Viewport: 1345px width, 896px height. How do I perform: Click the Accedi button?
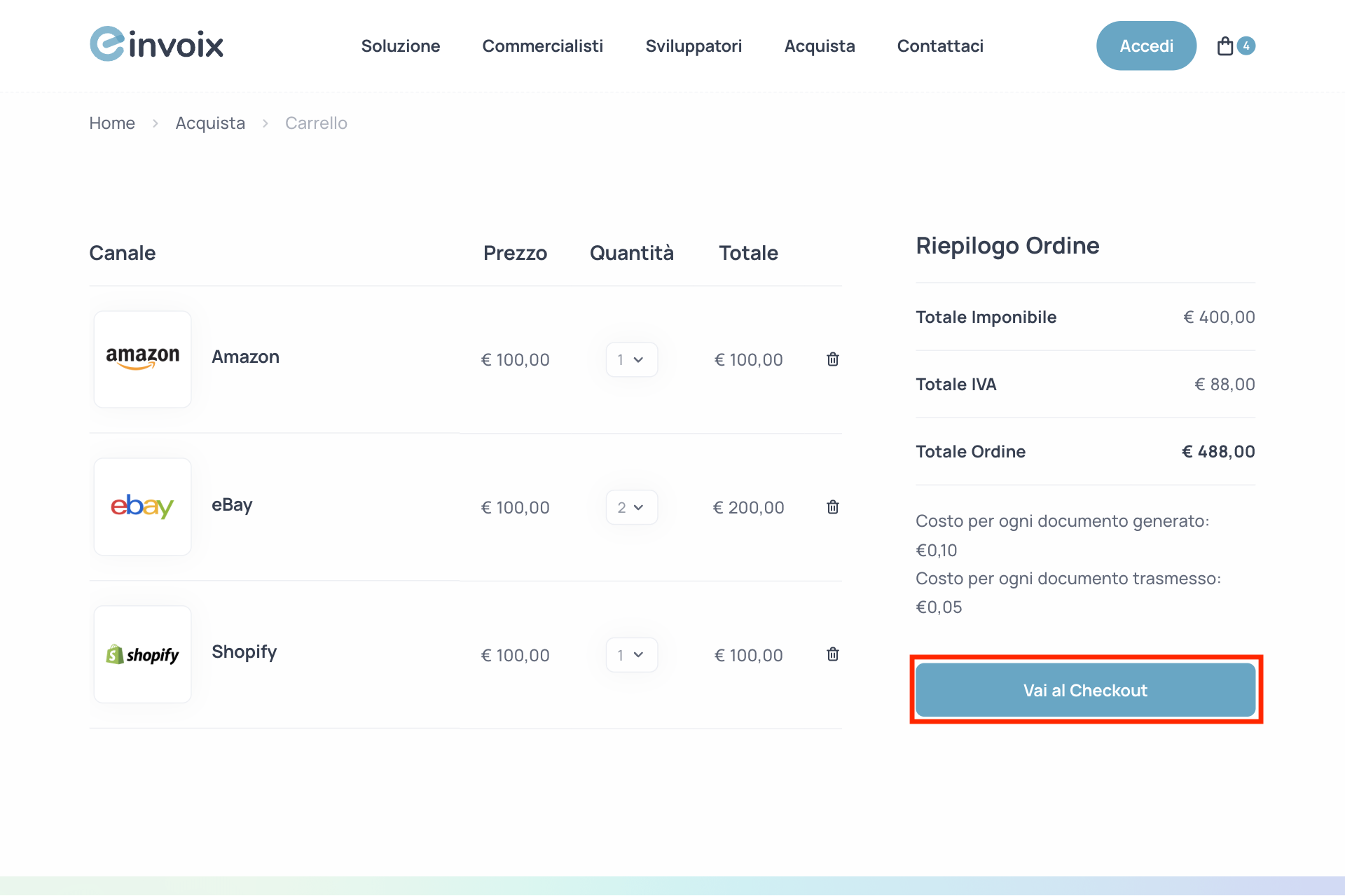click(x=1146, y=46)
